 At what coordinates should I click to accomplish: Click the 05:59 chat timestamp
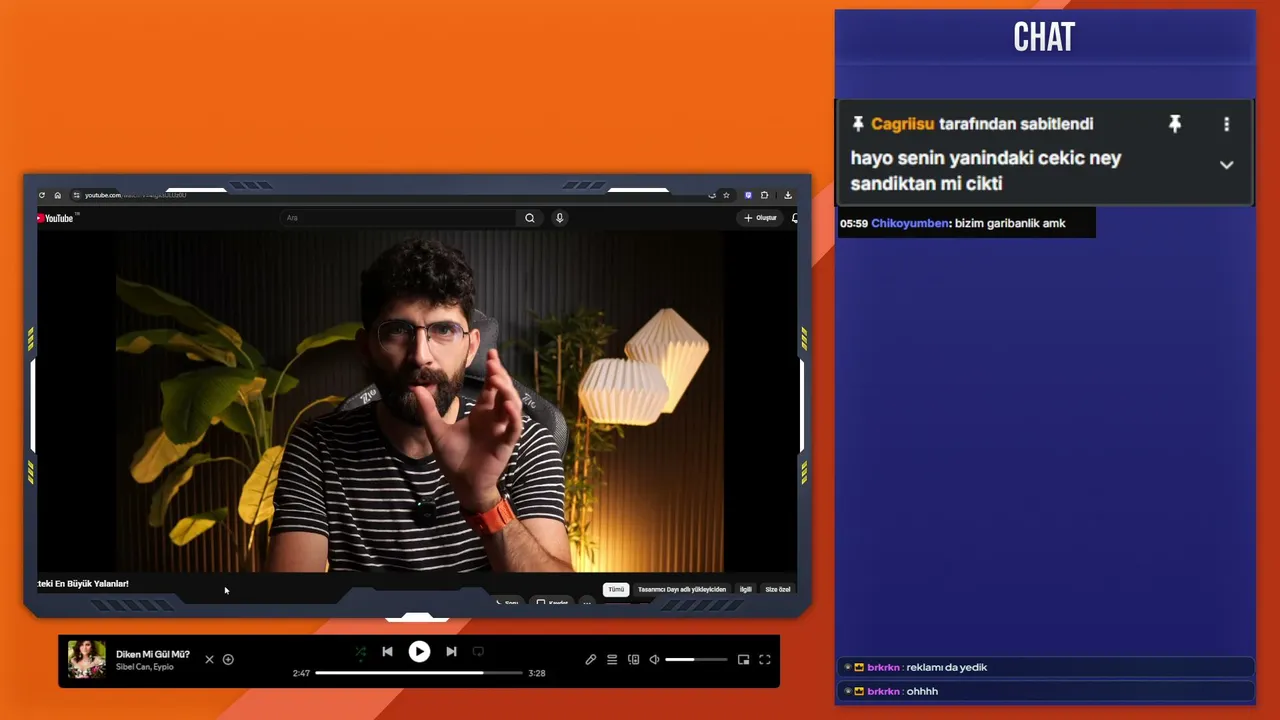[x=854, y=223]
